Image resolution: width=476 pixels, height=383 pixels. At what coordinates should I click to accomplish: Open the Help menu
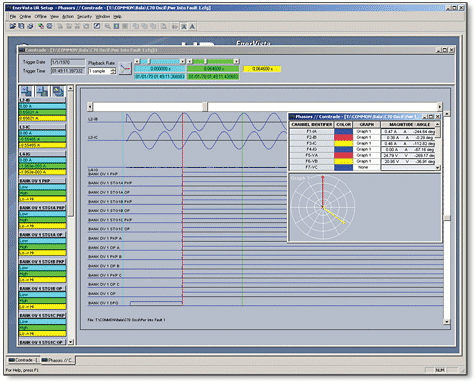[x=117, y=16]
